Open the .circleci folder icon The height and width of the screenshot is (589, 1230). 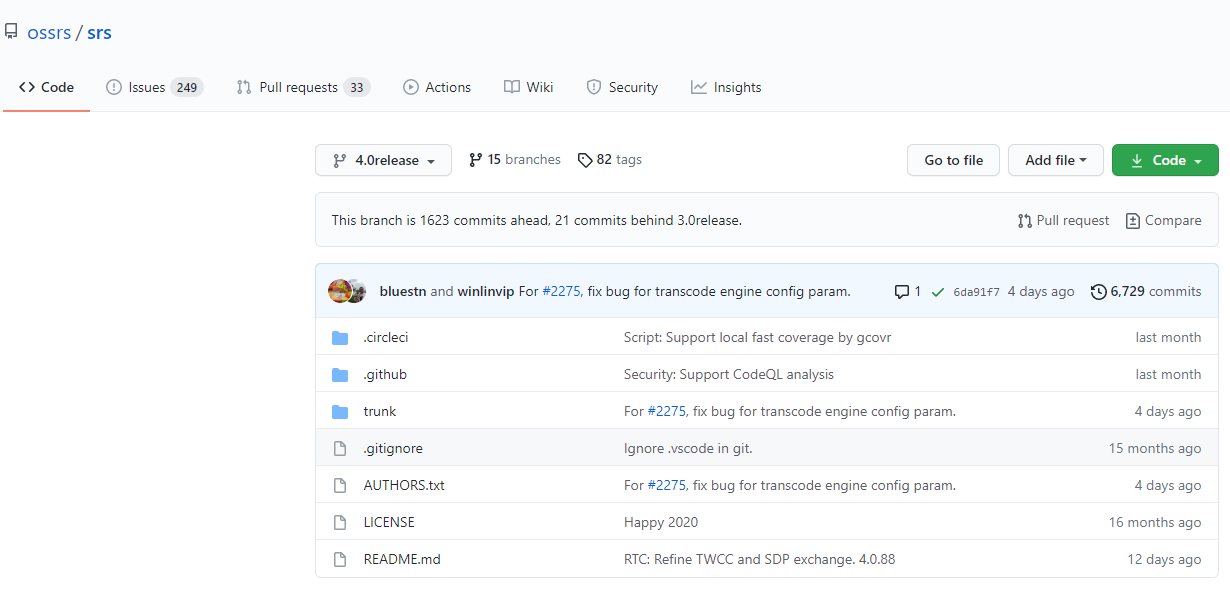340,338
